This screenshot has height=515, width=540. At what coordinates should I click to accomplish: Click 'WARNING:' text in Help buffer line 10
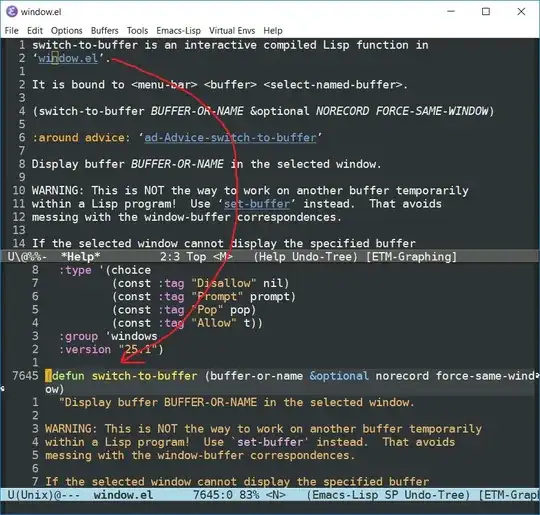click(x=58, y=190)
